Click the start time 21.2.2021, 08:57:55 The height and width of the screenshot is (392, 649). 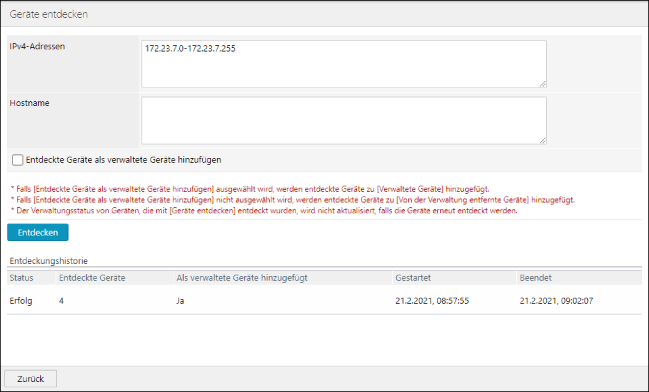tap(432, 301)
